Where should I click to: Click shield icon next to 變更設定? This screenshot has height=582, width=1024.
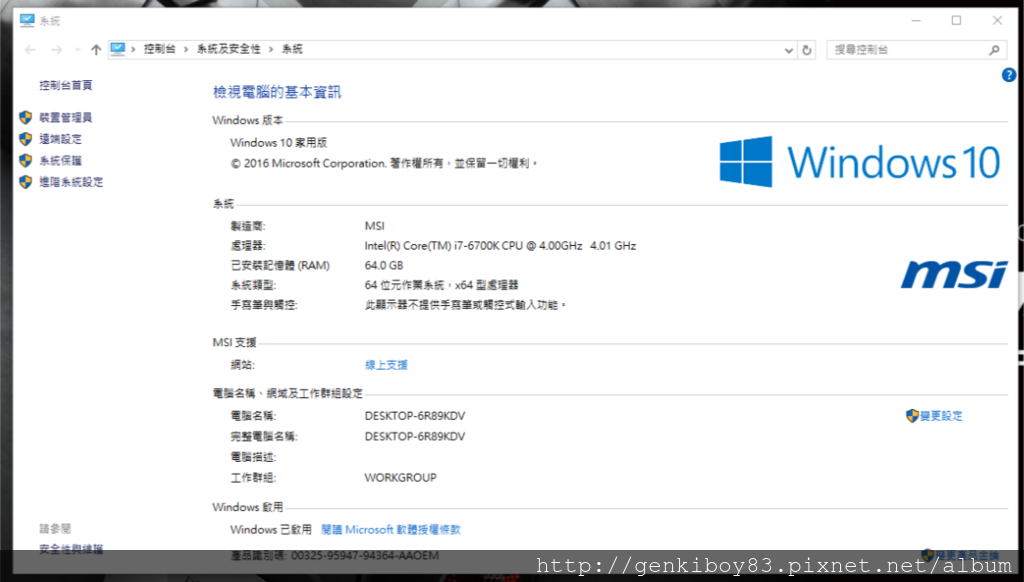[x=912, y=416]
